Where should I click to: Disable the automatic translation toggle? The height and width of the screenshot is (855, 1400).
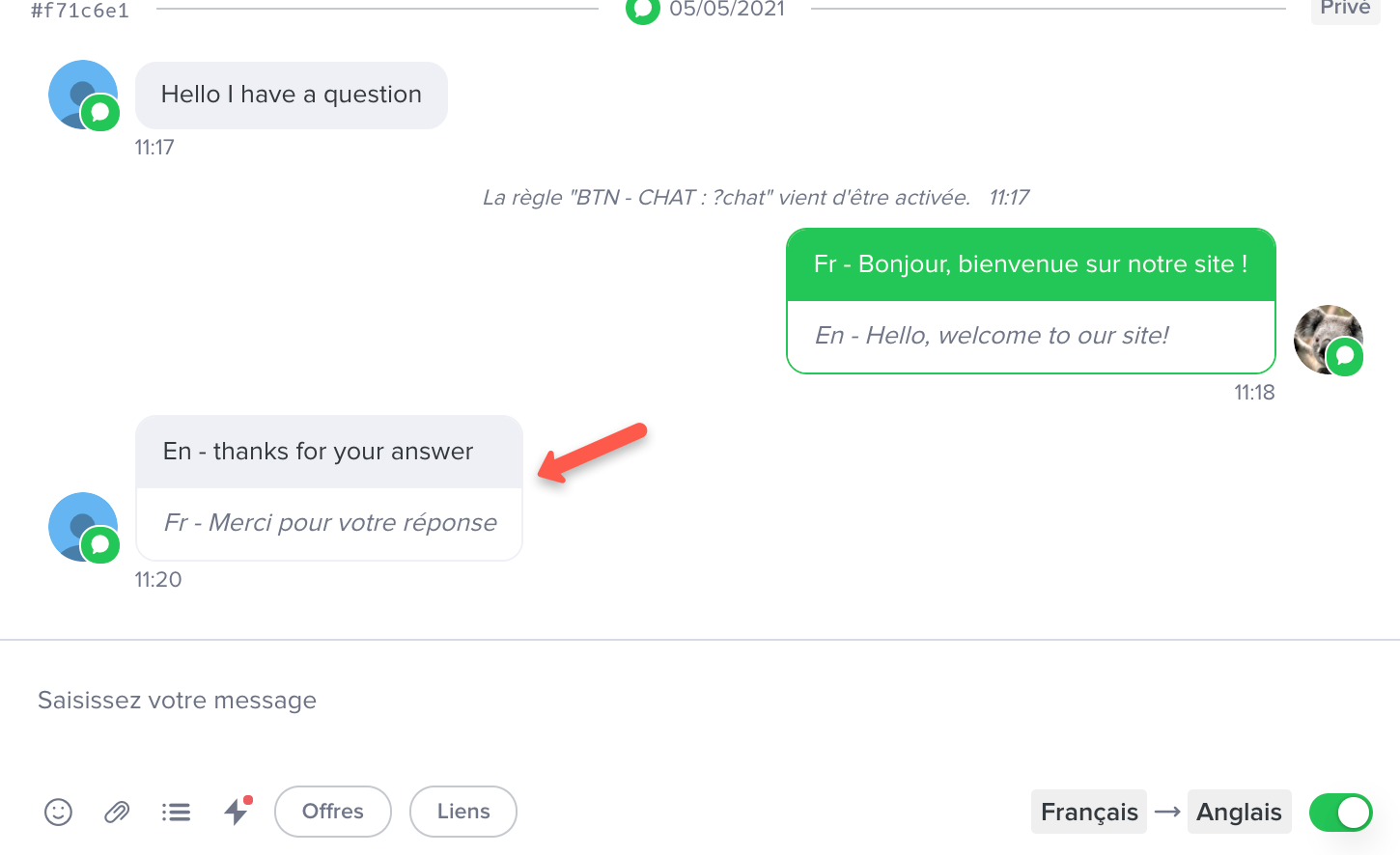(x=1340, y=813)
